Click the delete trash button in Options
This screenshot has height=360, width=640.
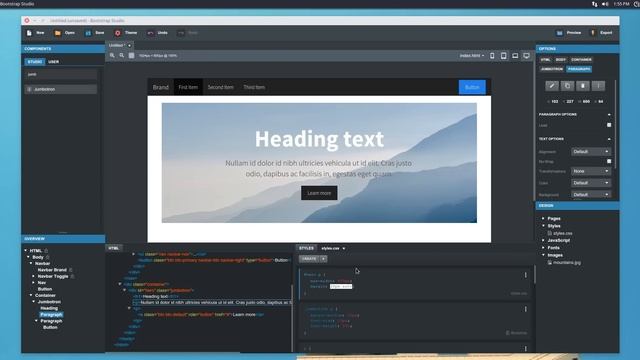coord(583,86)
